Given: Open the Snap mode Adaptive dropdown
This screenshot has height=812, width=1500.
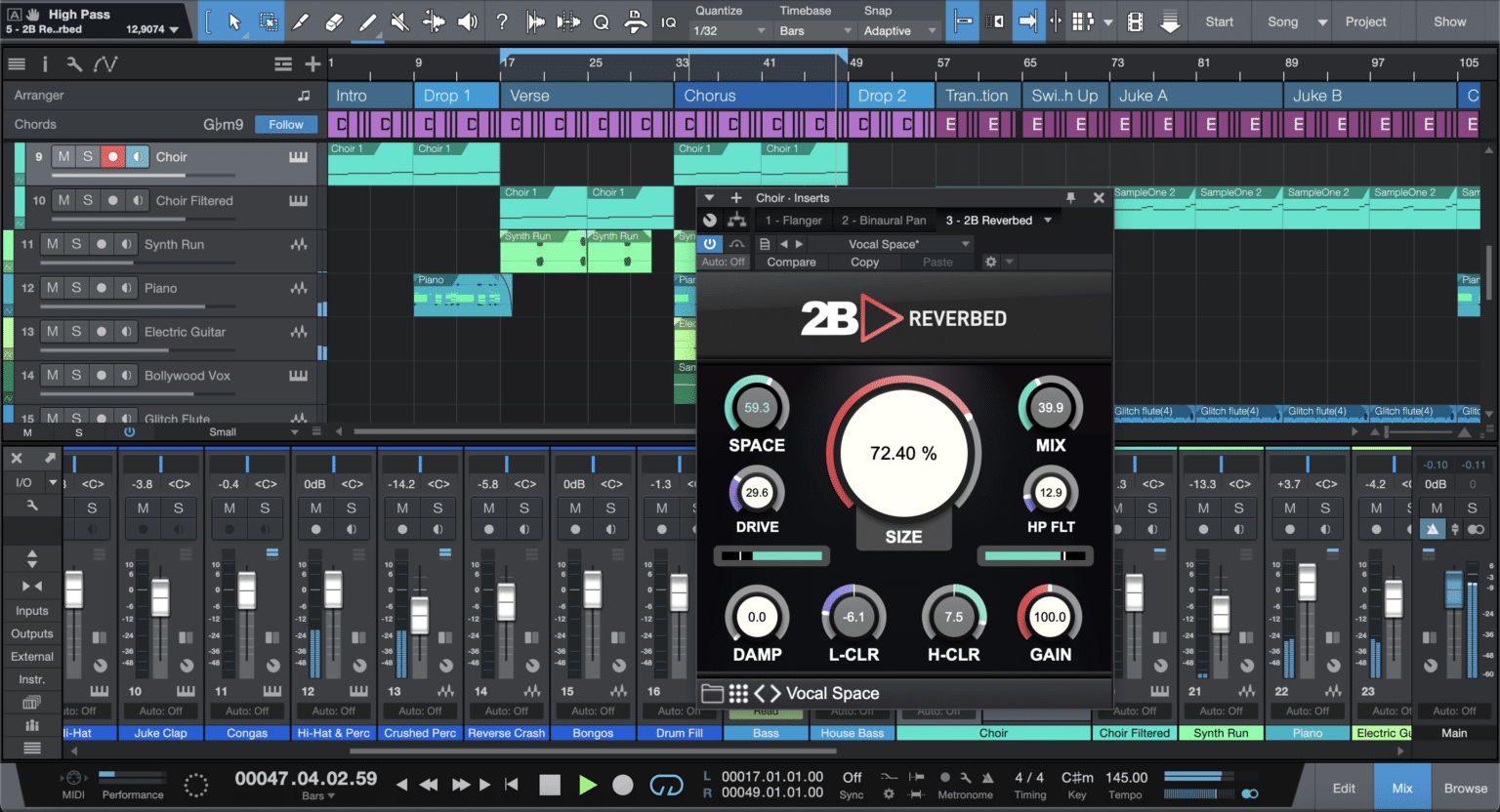Looking at the screenshot, I should [898, 29].
